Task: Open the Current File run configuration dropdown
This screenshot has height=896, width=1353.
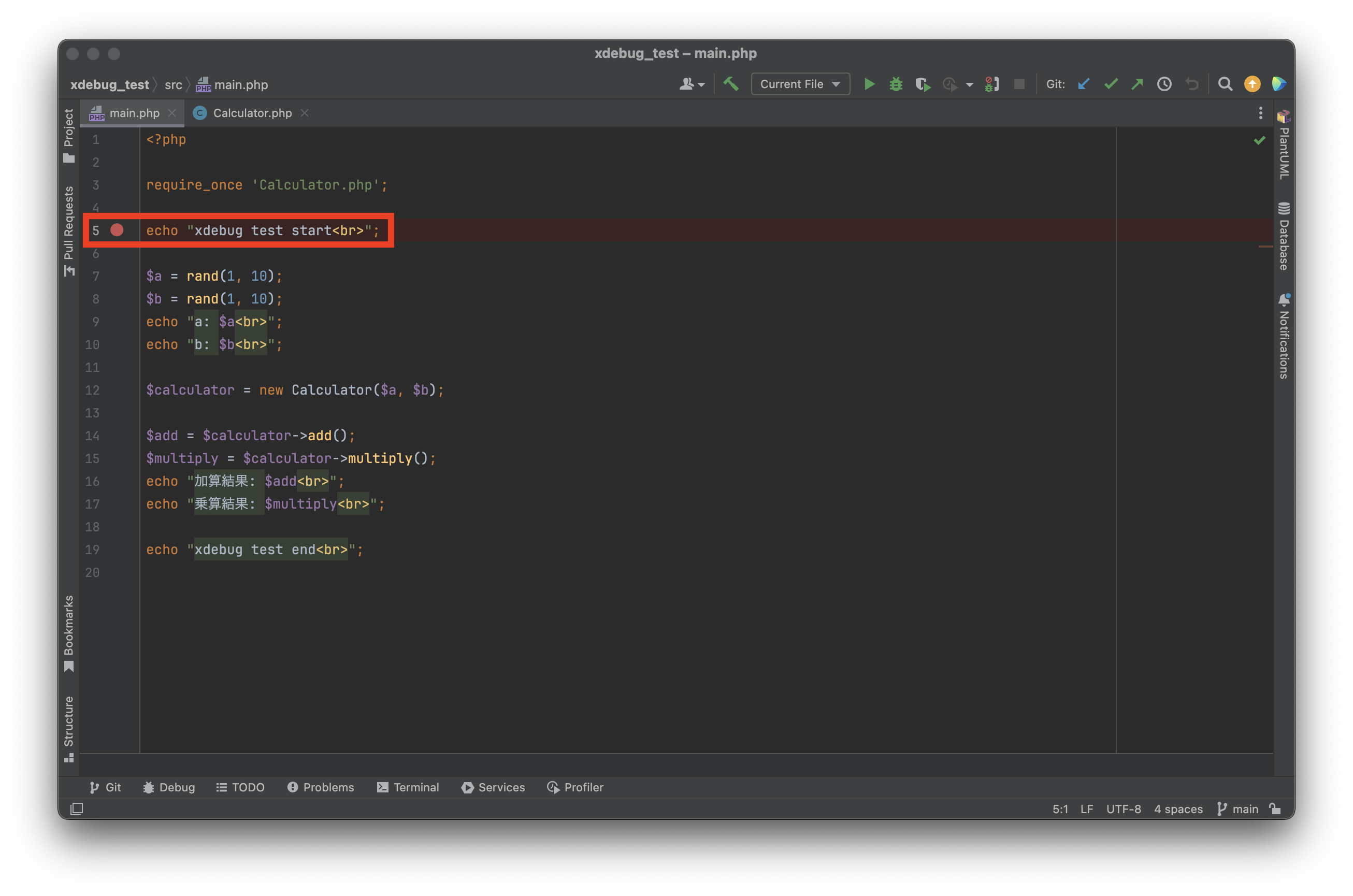Action: (x=800, y=84)
